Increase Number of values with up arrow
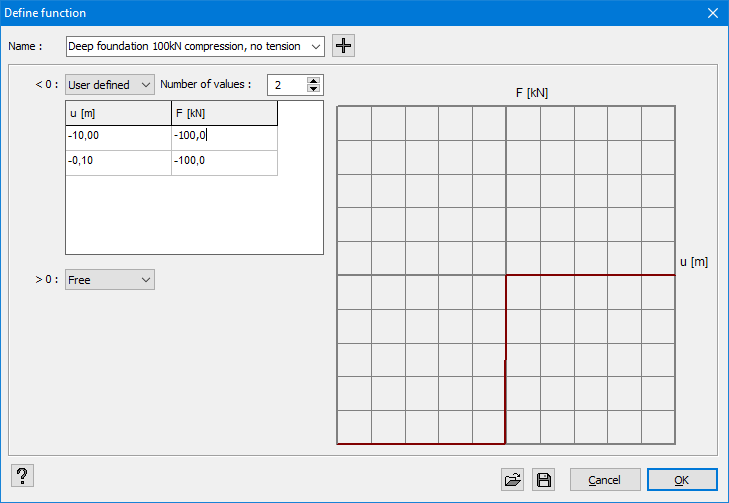729x503 pixels. (314, 81)
